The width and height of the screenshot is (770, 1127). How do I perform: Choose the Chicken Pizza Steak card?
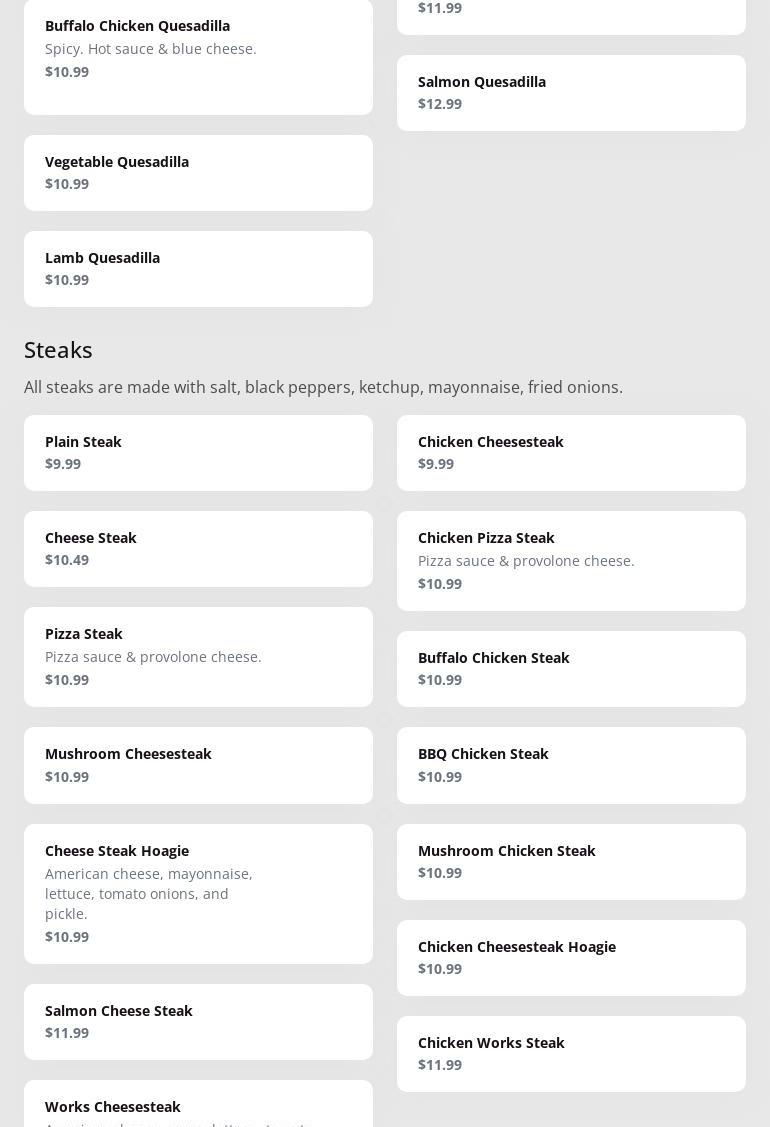(x=571, y=561)
